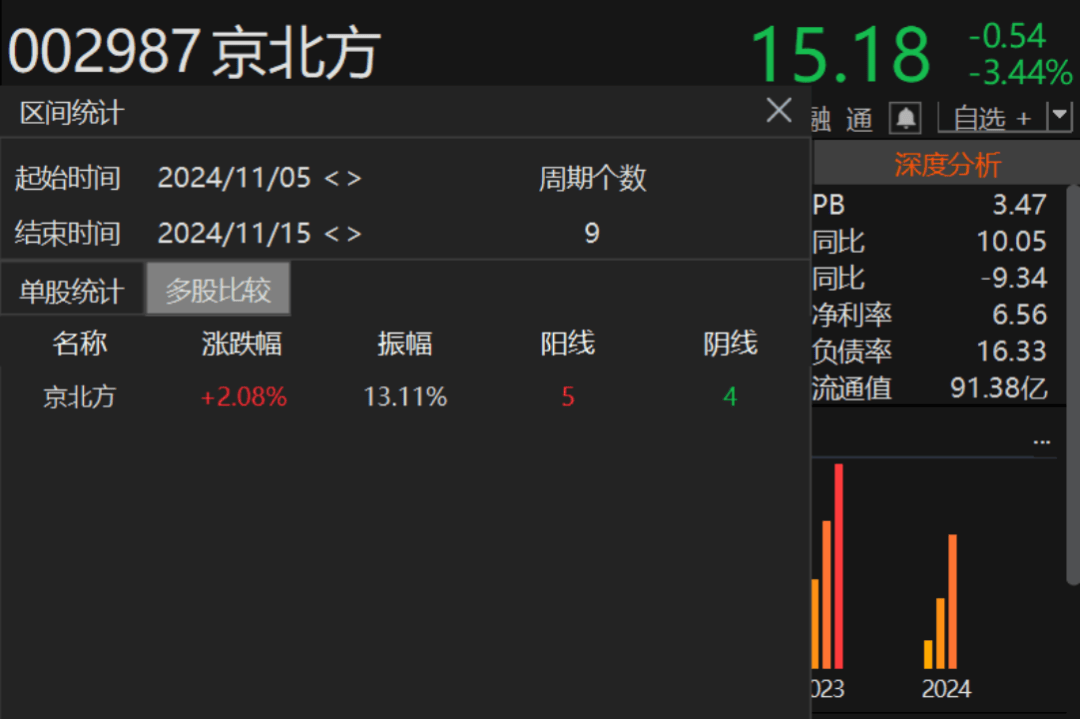Image resolution: width=1080 pixels, height=719 pixels.
Task: Click the -3.44% change percentage
Action: [x=1021, y=72]
